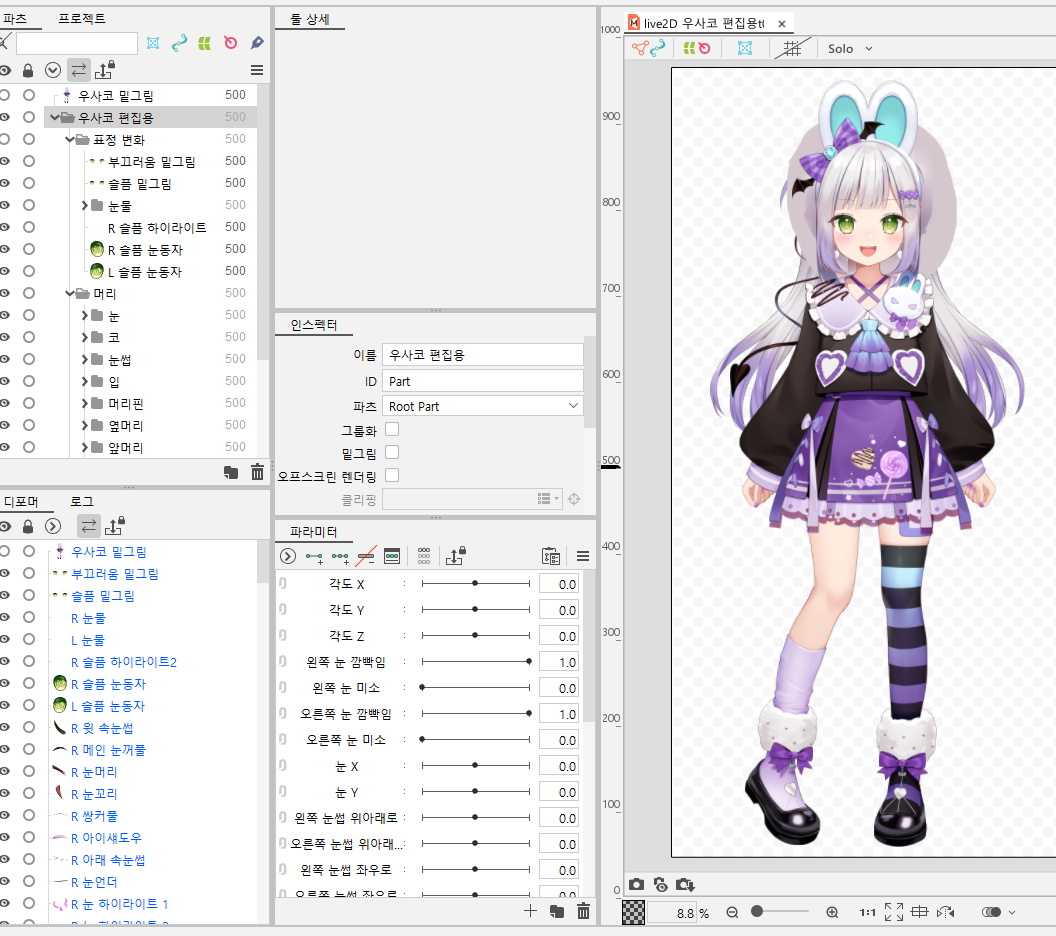Expand the 머리핀 folder
The image size is (1056, 936).
tap(85, 404)
